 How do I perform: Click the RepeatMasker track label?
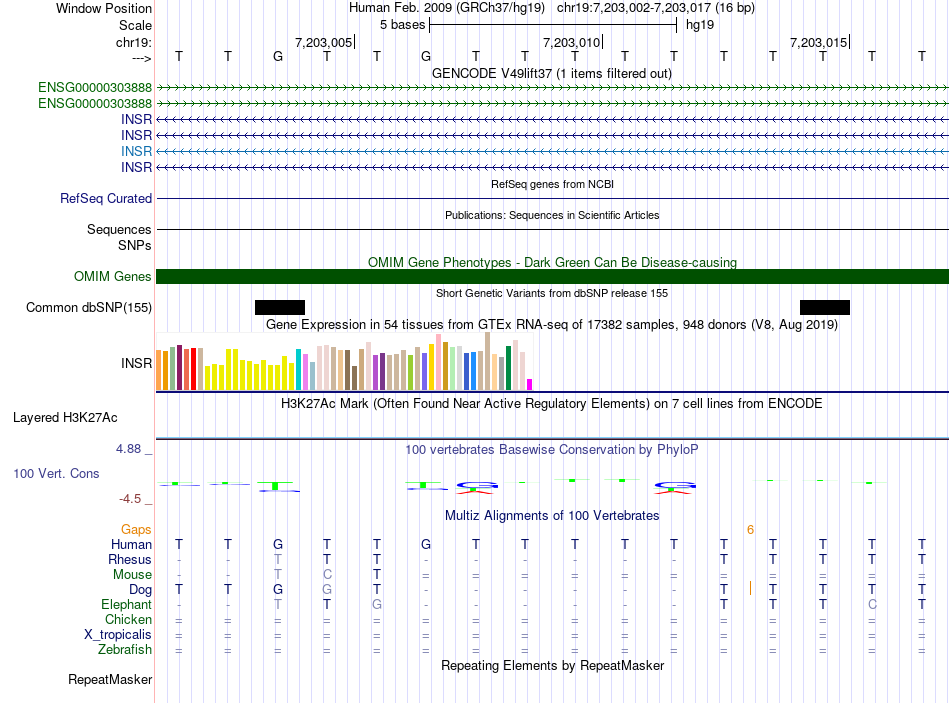(110, 679)
